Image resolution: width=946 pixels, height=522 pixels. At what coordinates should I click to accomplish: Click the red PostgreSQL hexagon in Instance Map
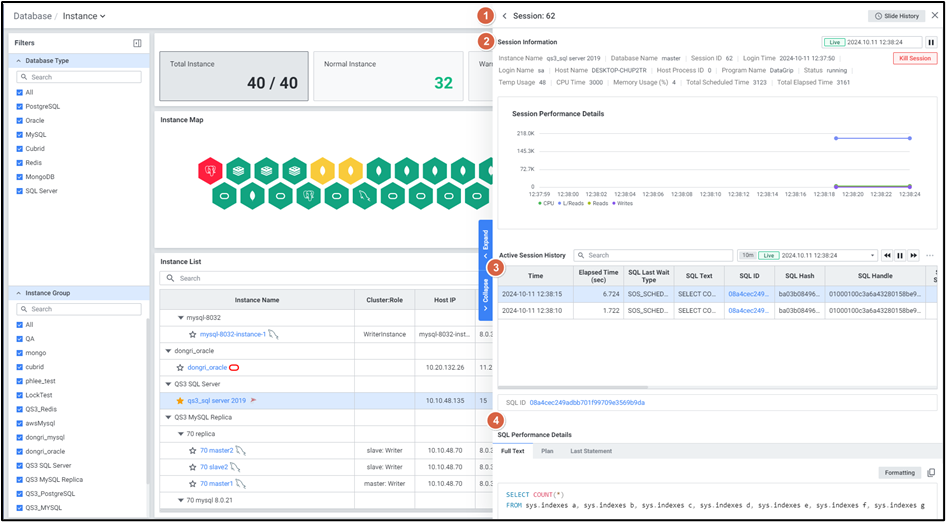(210, 170)
